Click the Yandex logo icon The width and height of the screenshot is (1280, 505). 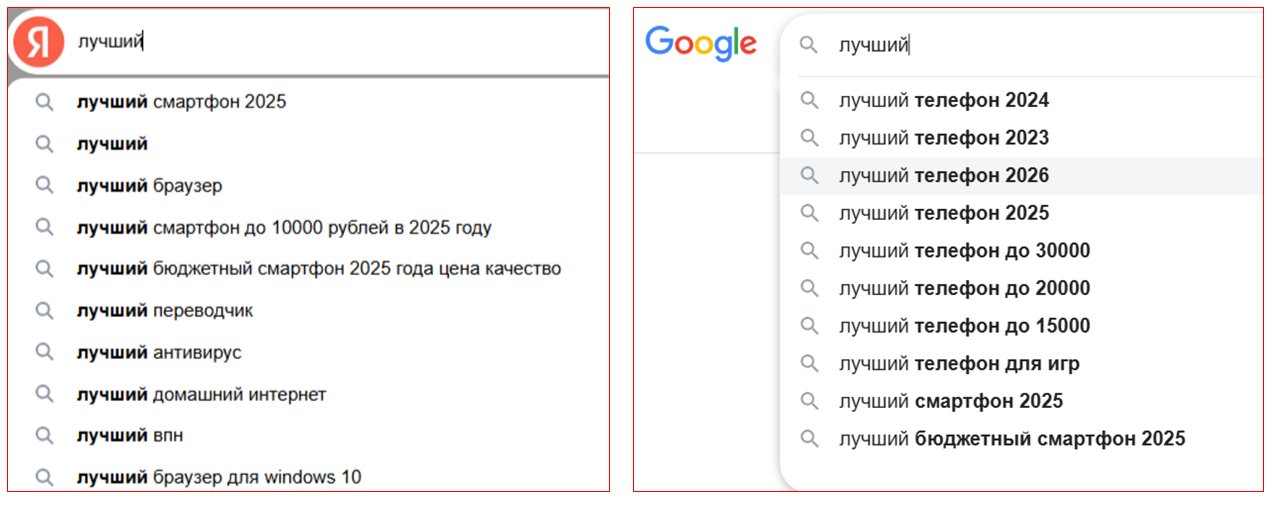tap(39, 43)
